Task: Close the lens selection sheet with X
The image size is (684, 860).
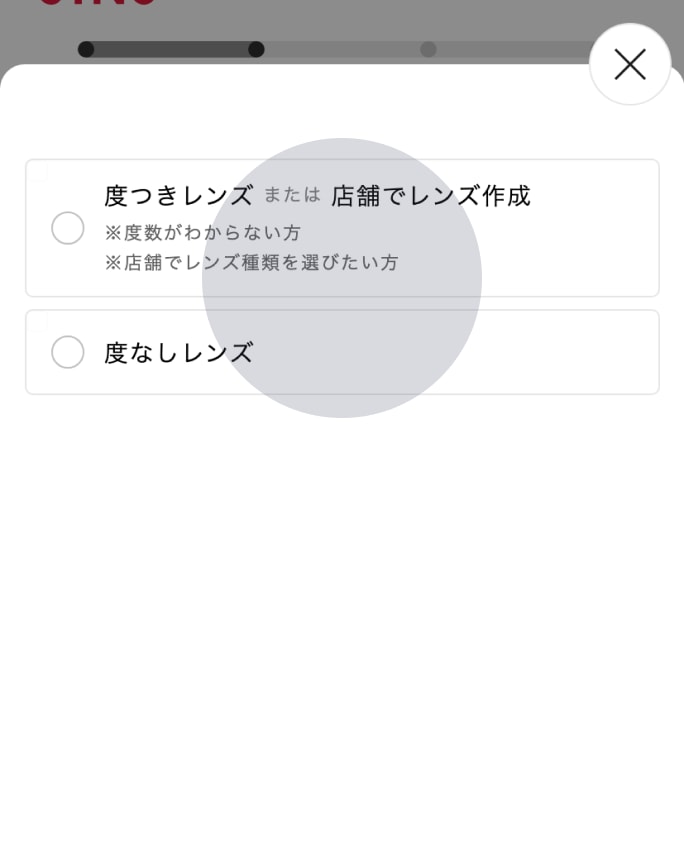Action: [x=630, y=65]
